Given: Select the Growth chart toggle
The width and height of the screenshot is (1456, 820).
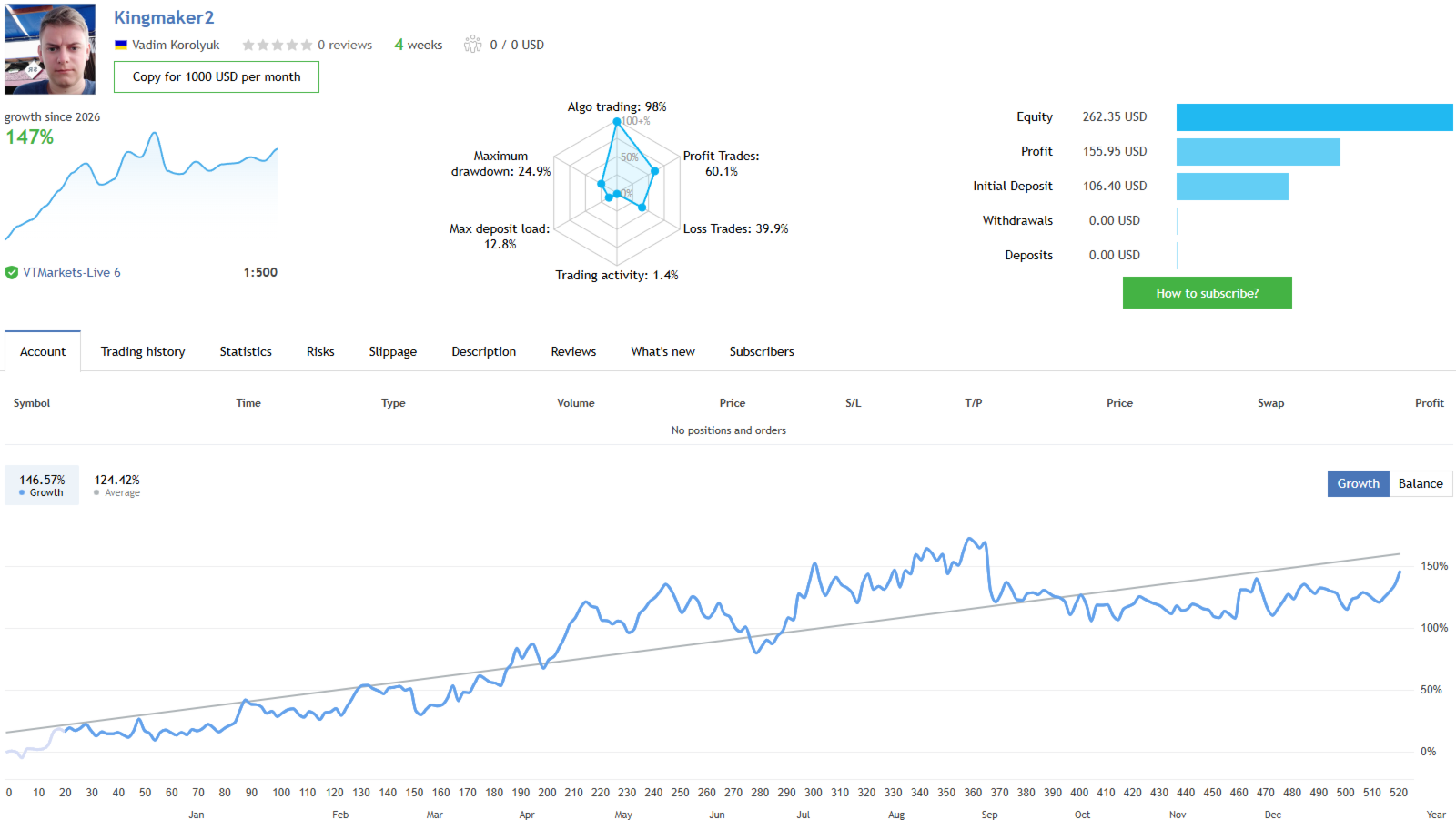Looking at the screenshot, I should 1358,483.
